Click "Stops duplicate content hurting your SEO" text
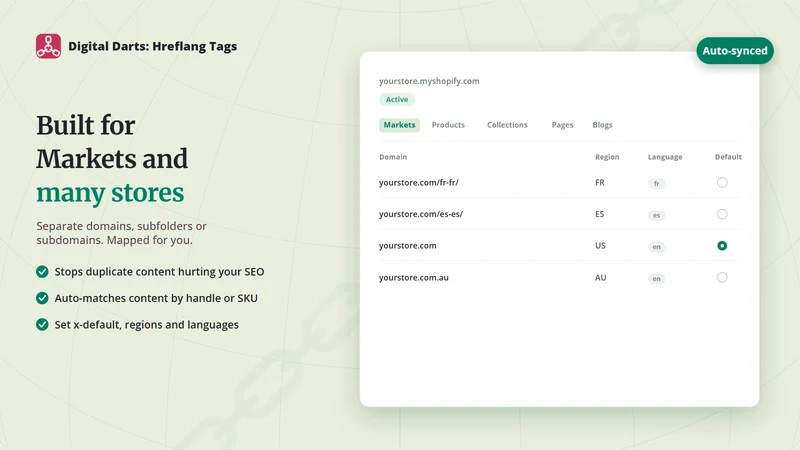Screen dimensions: 800x450 [159, 272]
